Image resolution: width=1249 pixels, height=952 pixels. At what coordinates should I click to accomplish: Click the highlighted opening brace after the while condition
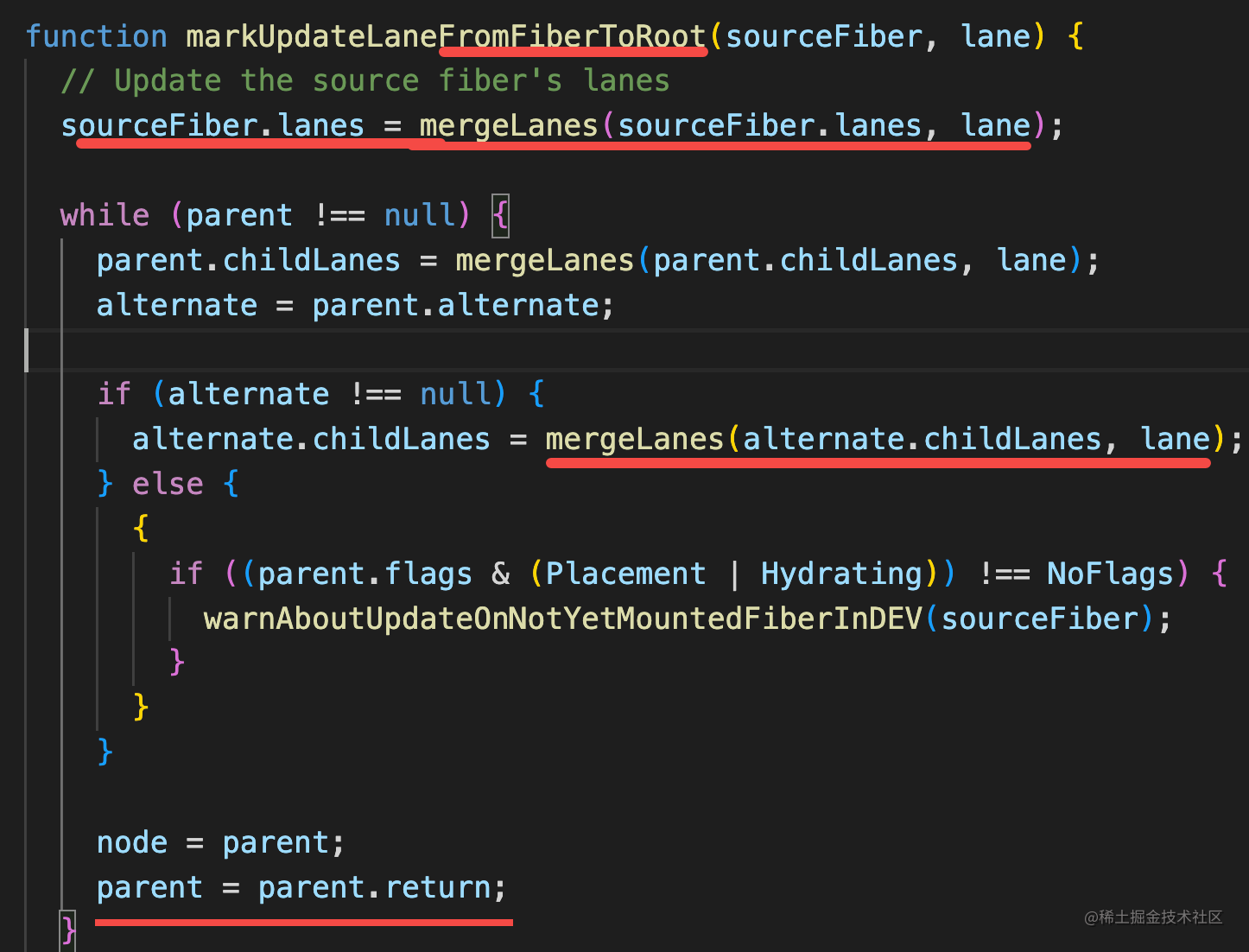(x=500, y=215)
